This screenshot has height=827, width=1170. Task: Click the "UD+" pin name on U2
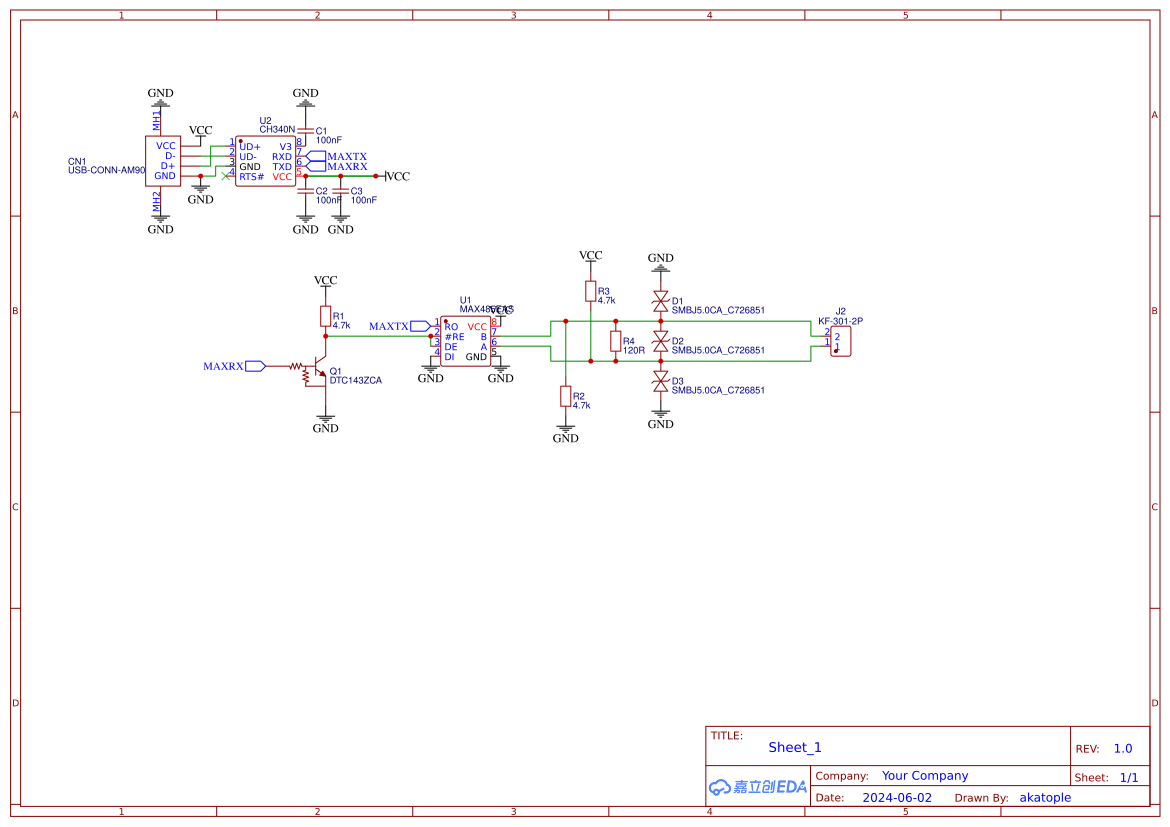(x=249, y=147)
